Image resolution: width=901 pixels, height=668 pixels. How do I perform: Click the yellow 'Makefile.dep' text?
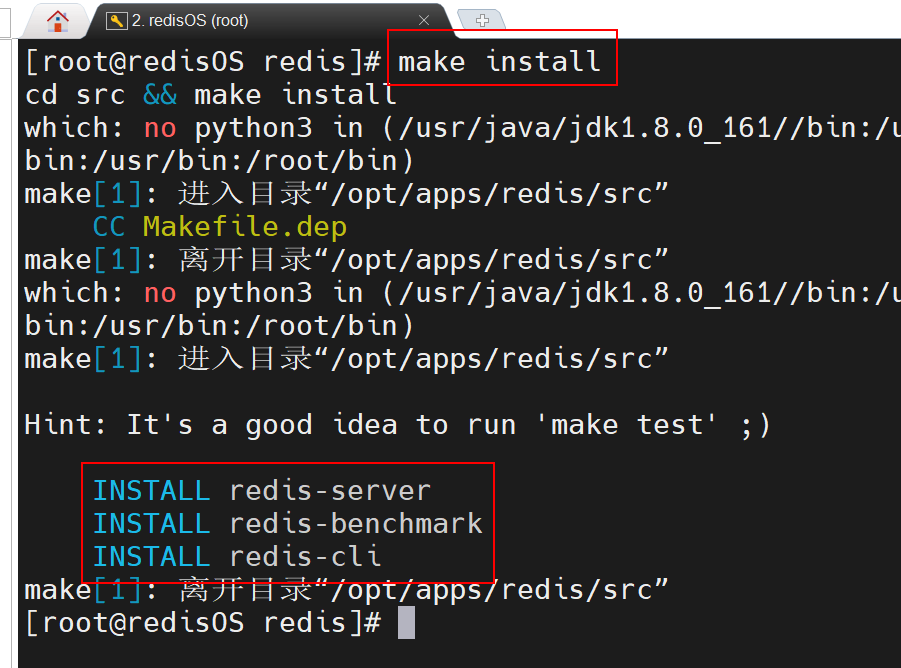pyautogui.click(x=245, y=227)
